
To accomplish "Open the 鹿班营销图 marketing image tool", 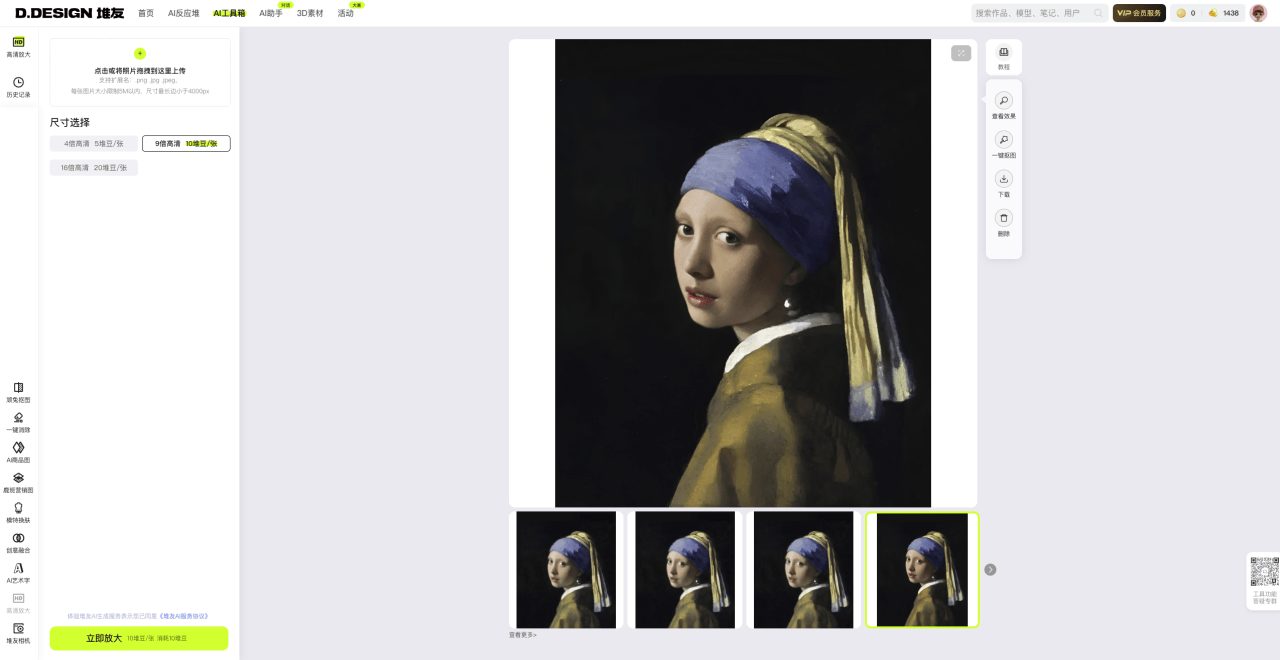I will point(18,482).
